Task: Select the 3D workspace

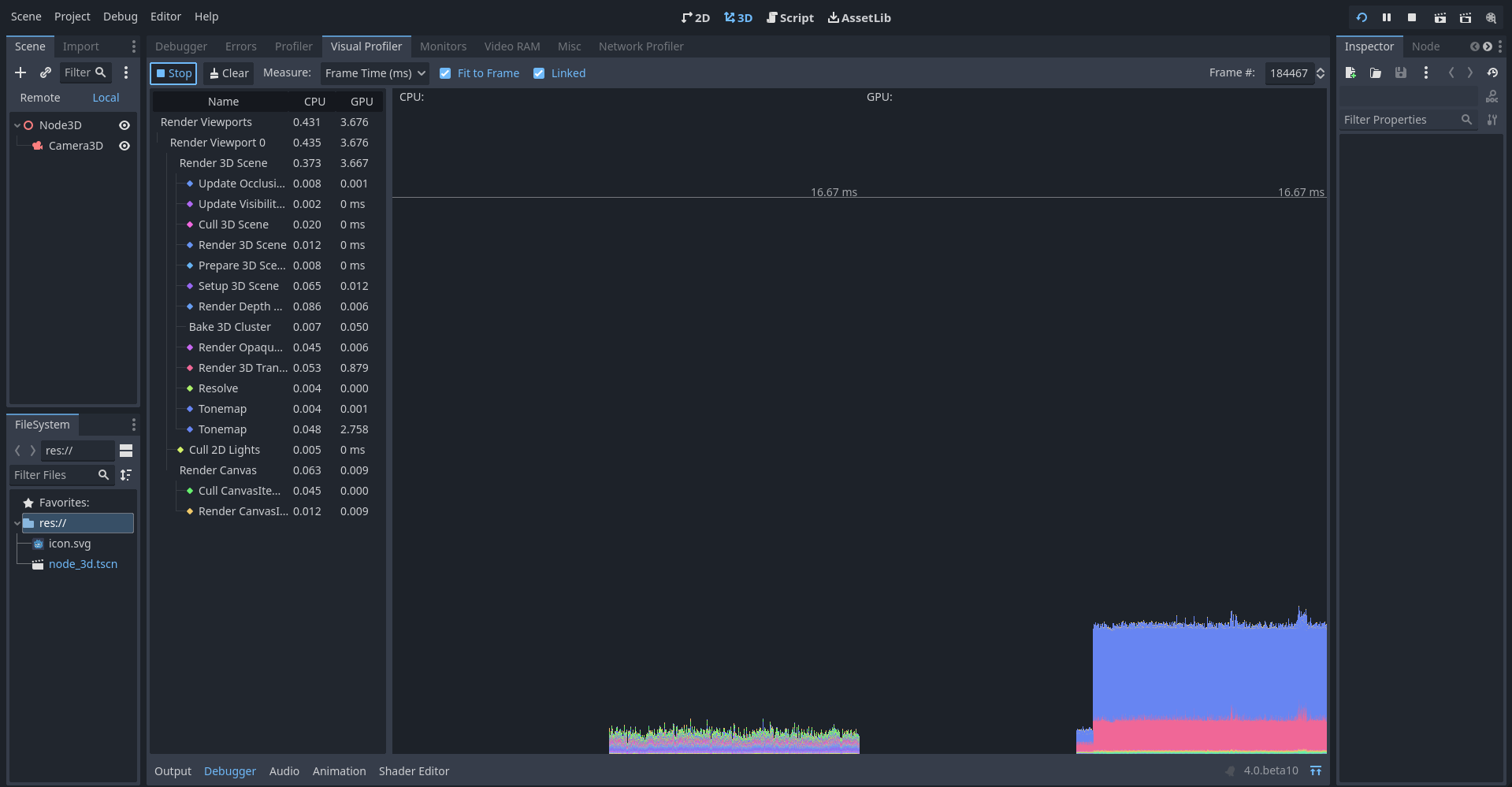Action: [737, 17]
